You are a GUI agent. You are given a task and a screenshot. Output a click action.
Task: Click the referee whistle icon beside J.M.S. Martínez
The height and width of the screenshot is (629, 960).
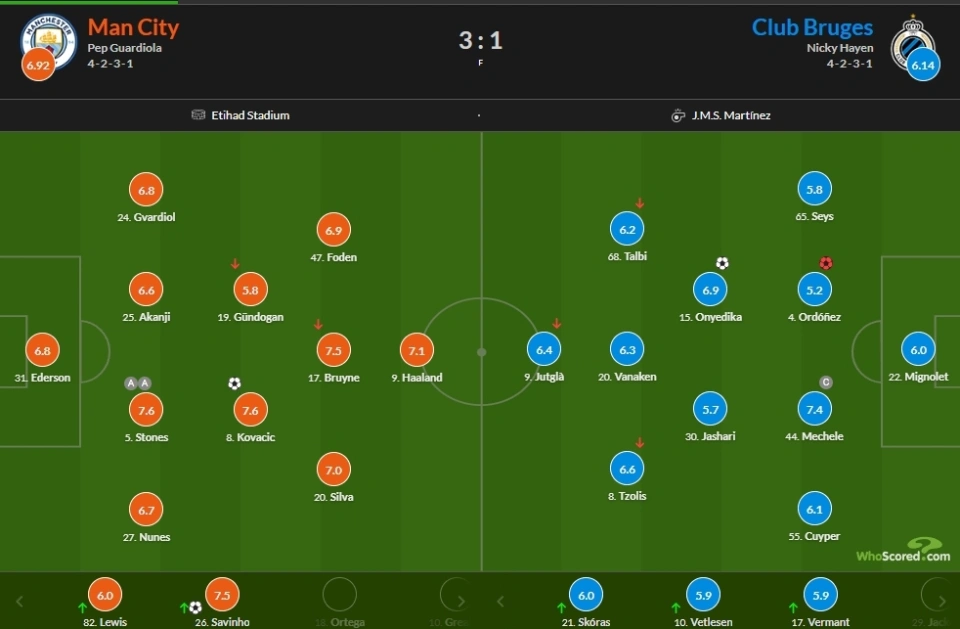(678, 115)
